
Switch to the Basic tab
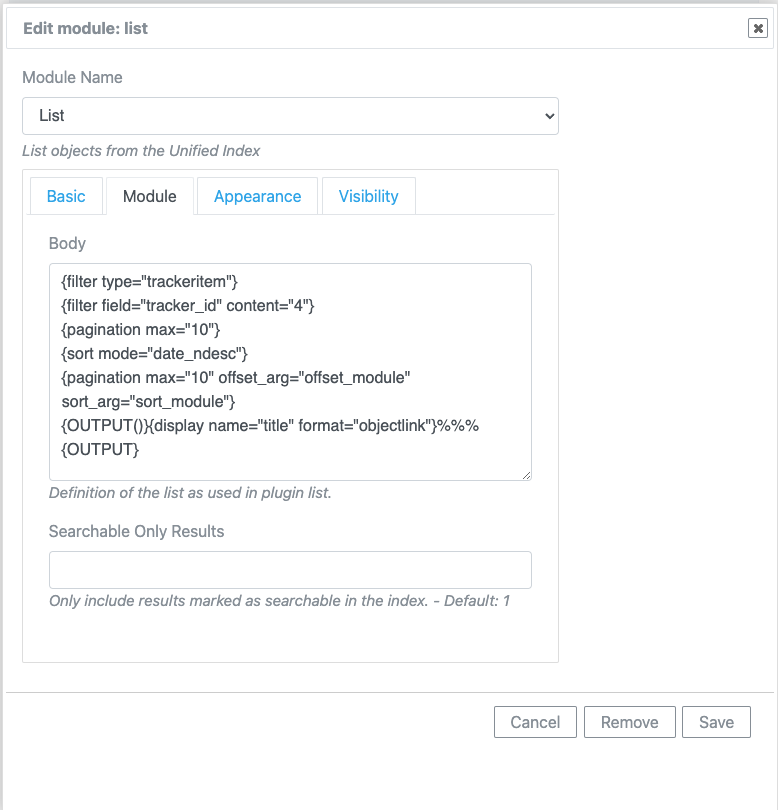click(66, 196)
